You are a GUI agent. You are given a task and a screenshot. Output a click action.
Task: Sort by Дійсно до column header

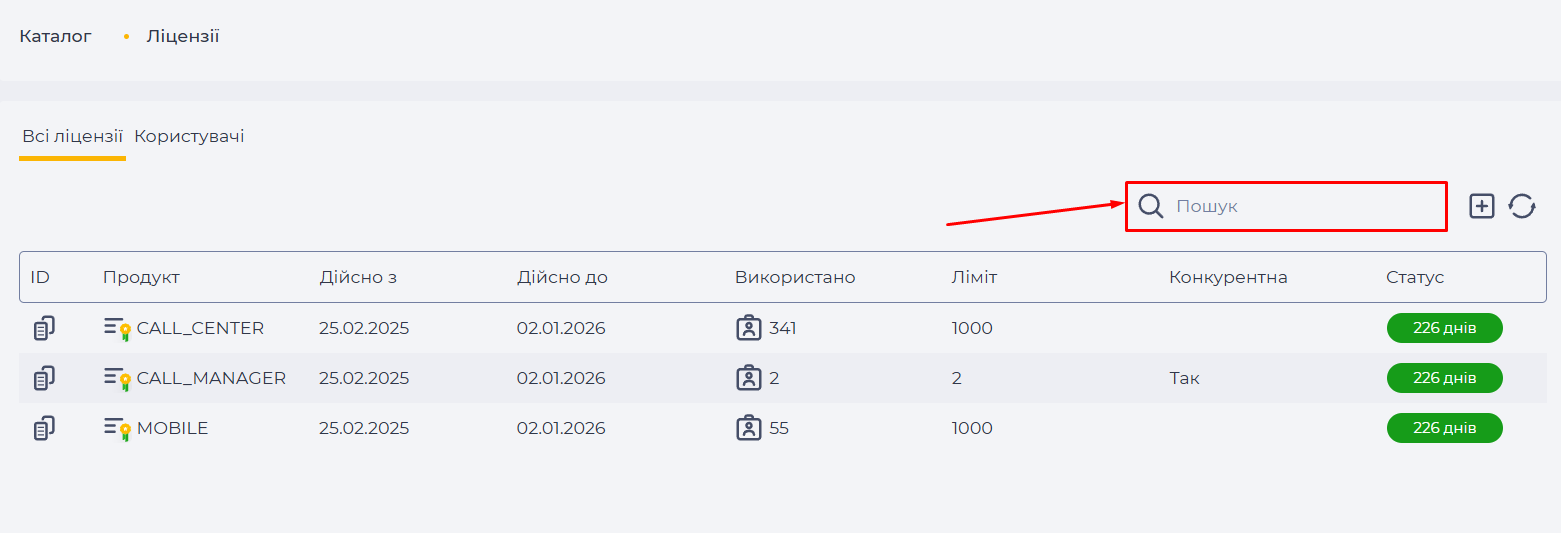pyautogui.click(x=562, y=277)
